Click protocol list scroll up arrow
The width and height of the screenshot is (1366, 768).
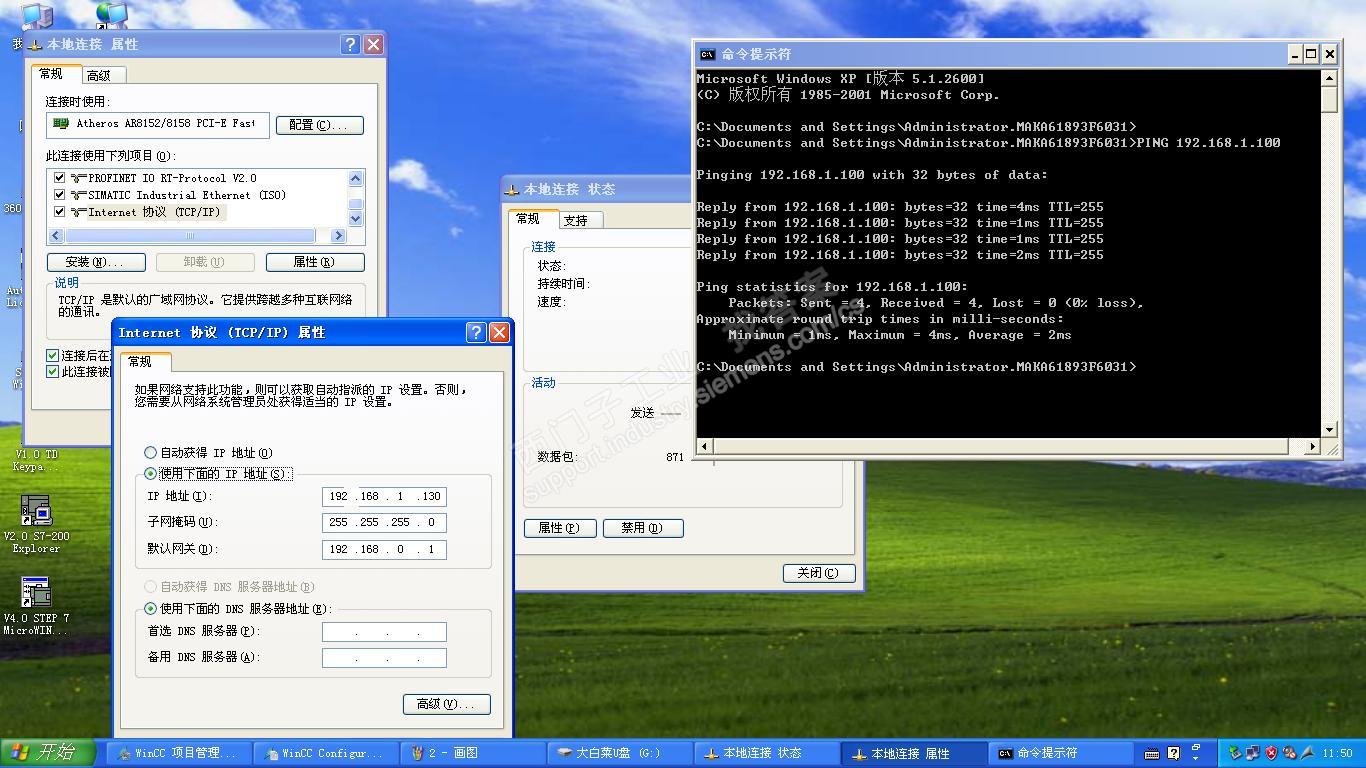coord(356,178)
